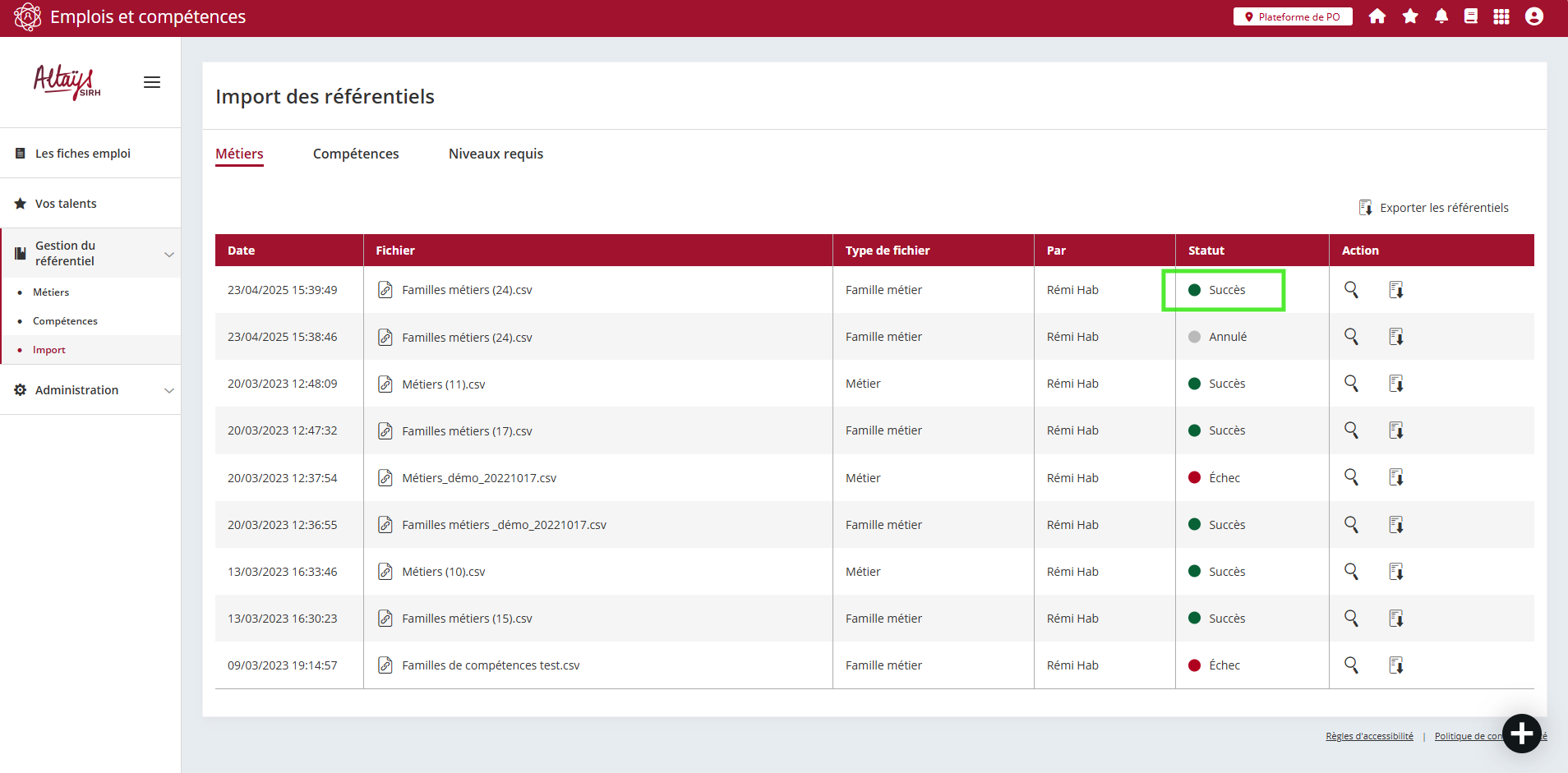Viewport: 1568px width, 773px height.
Task: Open notifications bell icon
Action: click(x=1441, y=16)
